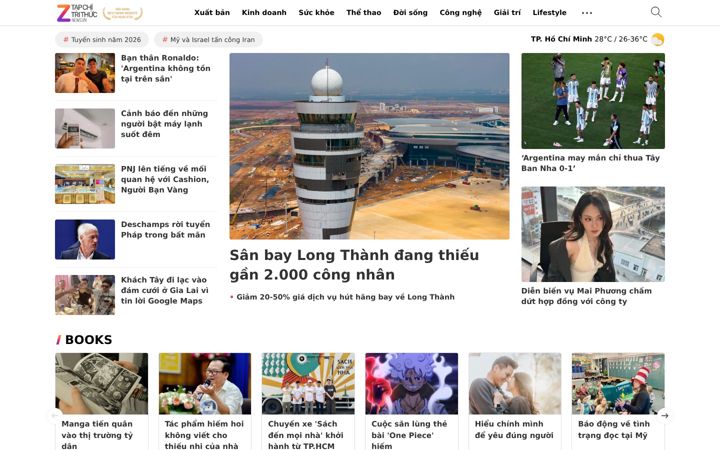This screenshot has height=450, width=720.
Task: Read the máy lạnh suốt đêm warning article
Action: pos(164,124)
